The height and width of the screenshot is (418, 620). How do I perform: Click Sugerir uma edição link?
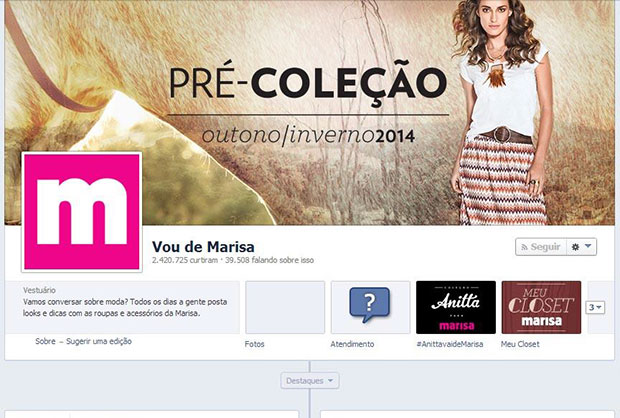coord(99,341)
